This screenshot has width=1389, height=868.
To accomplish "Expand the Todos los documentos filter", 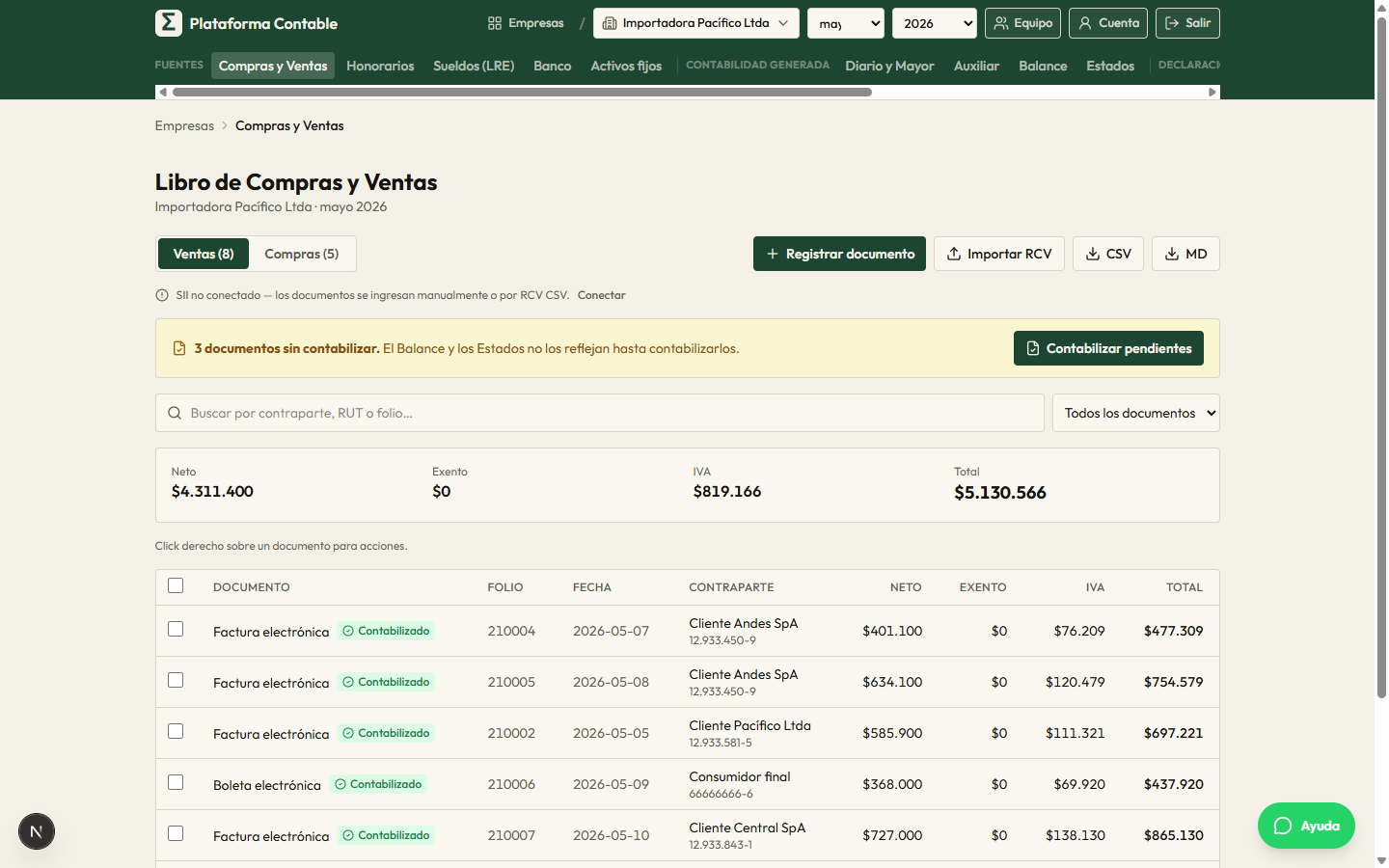I will click(x=1136, y=413).
